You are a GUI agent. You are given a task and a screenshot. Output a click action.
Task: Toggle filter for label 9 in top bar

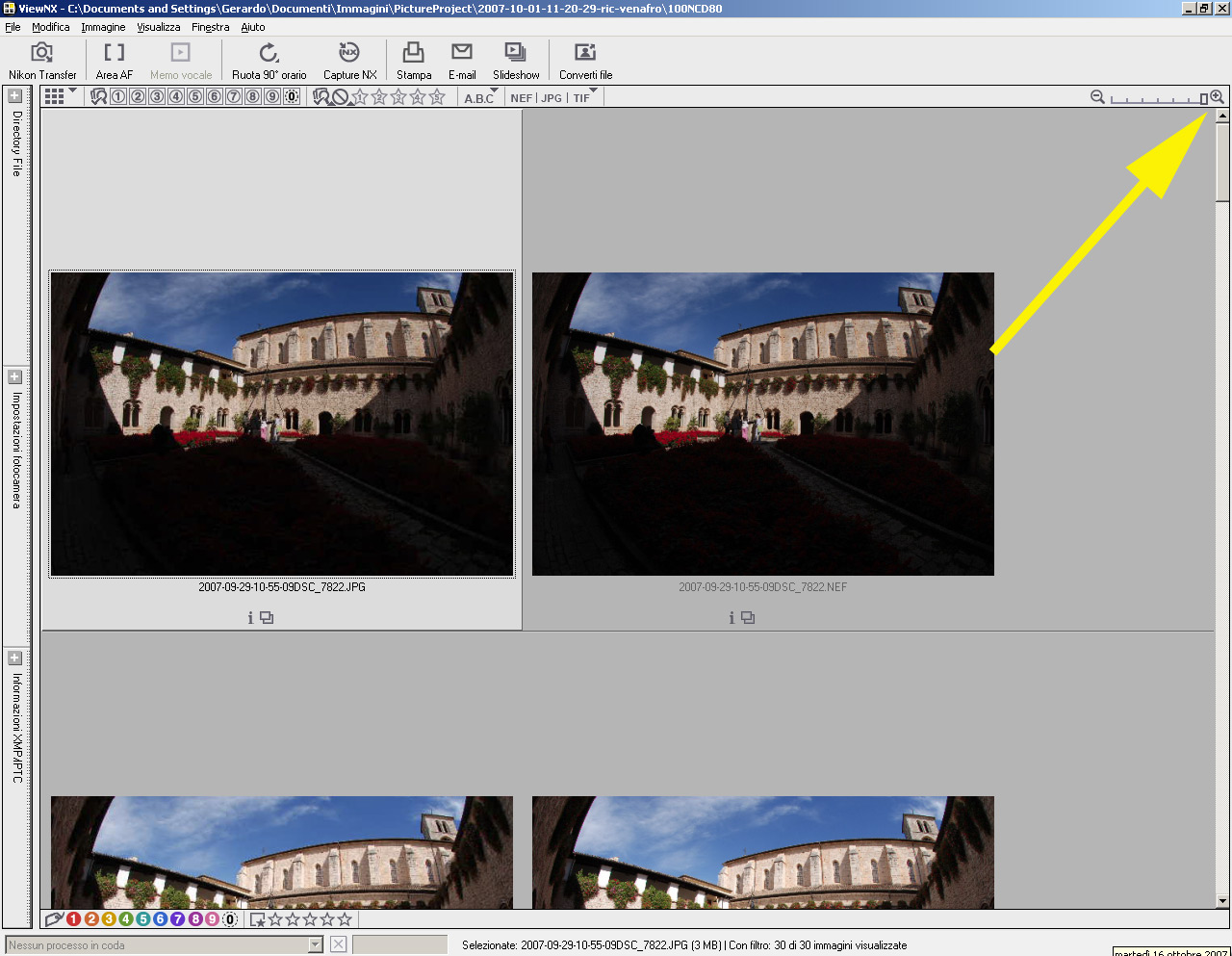tap(272, 96)
